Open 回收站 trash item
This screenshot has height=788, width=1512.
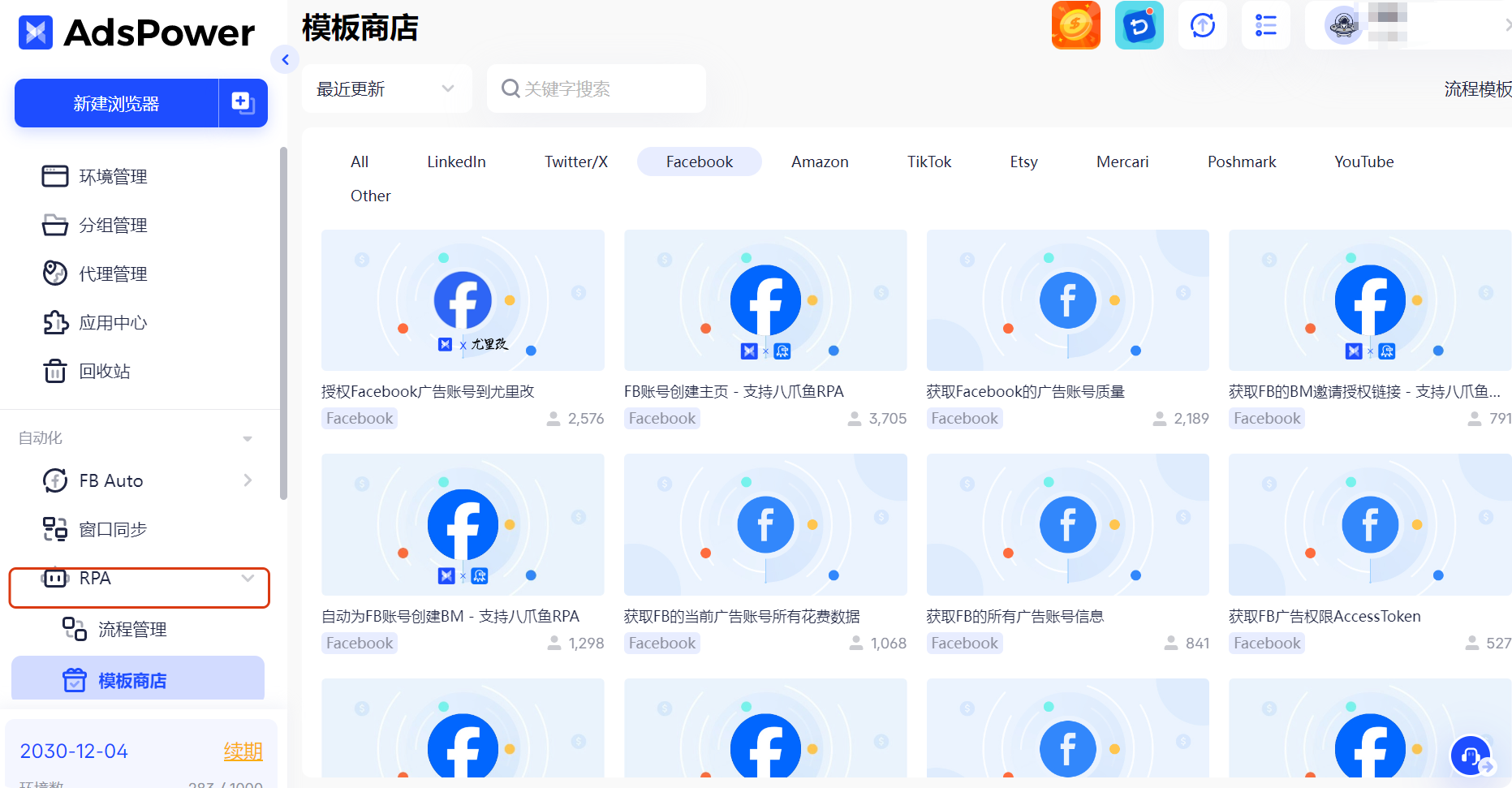point(105,371)
